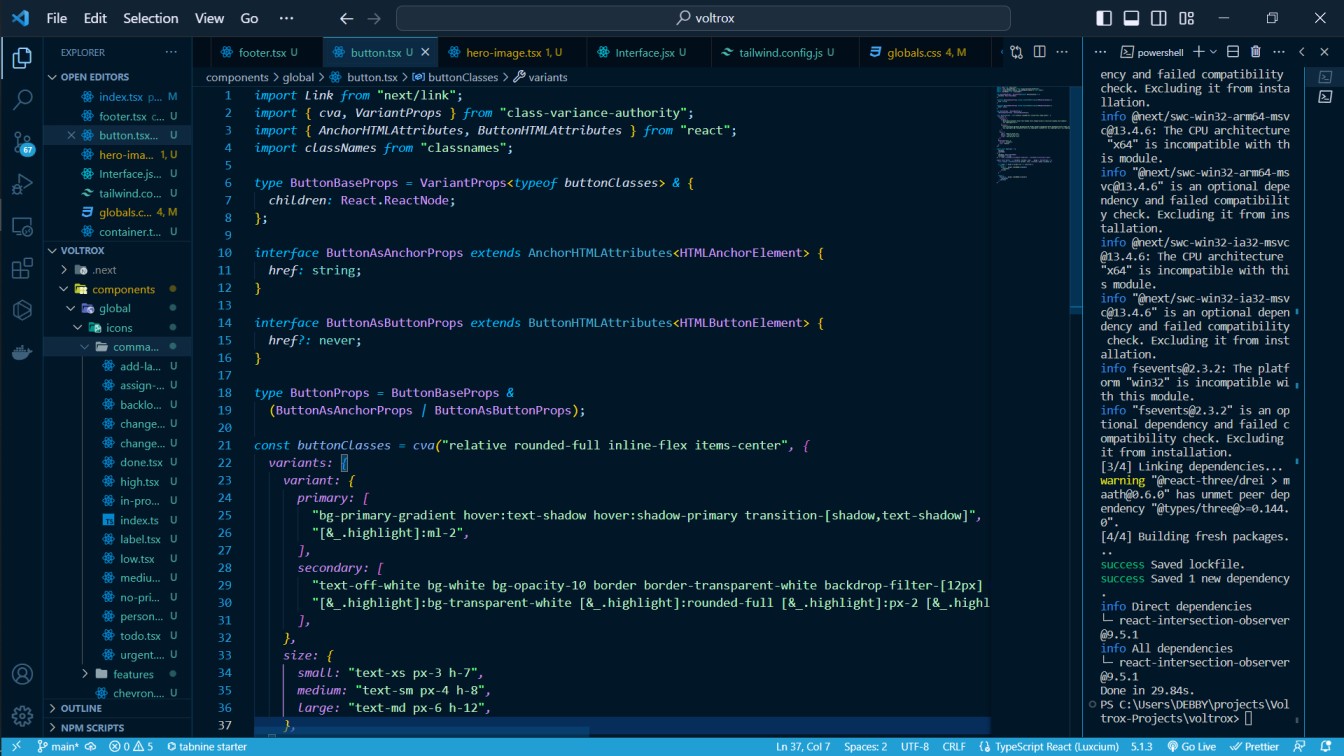The height and width of the screenshot is (756, 1344).
Task: Open the Search view in activity bar
Action: tap(22, 100)
